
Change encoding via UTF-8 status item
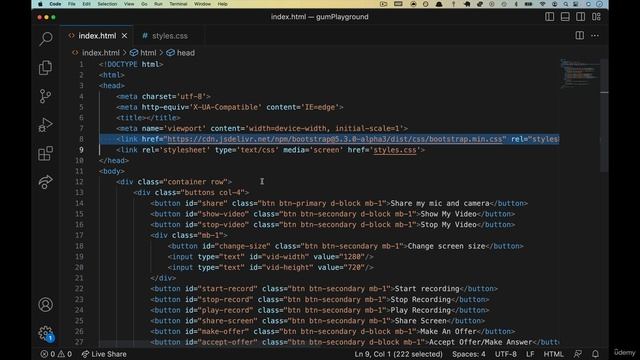click(x=506, y=354)
